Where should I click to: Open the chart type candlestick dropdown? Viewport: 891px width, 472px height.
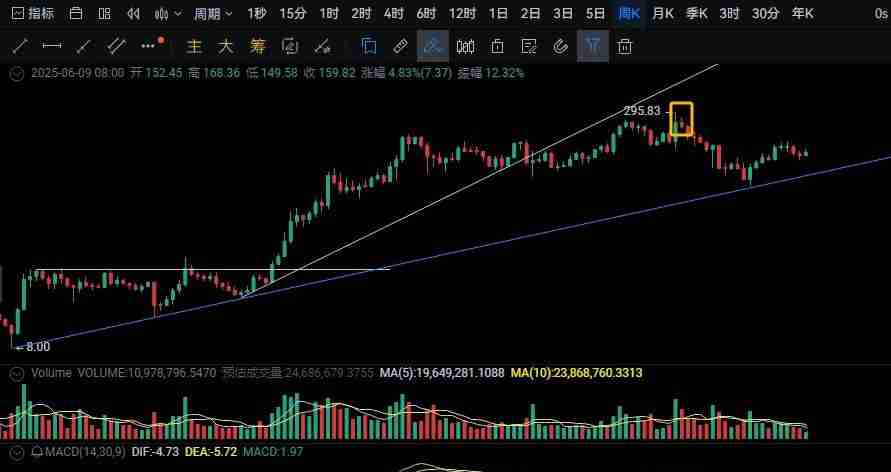click(166, 14)
